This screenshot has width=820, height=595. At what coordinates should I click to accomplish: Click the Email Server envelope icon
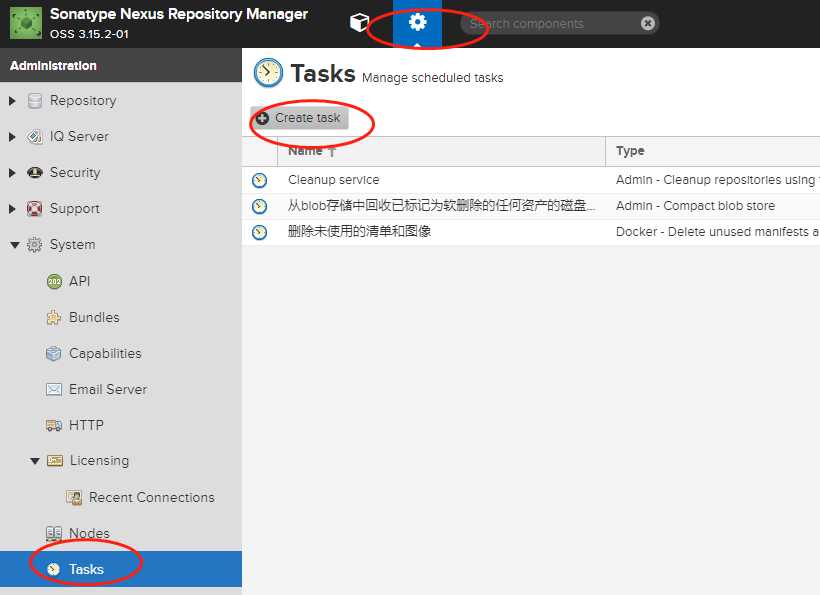coord(54,390)
